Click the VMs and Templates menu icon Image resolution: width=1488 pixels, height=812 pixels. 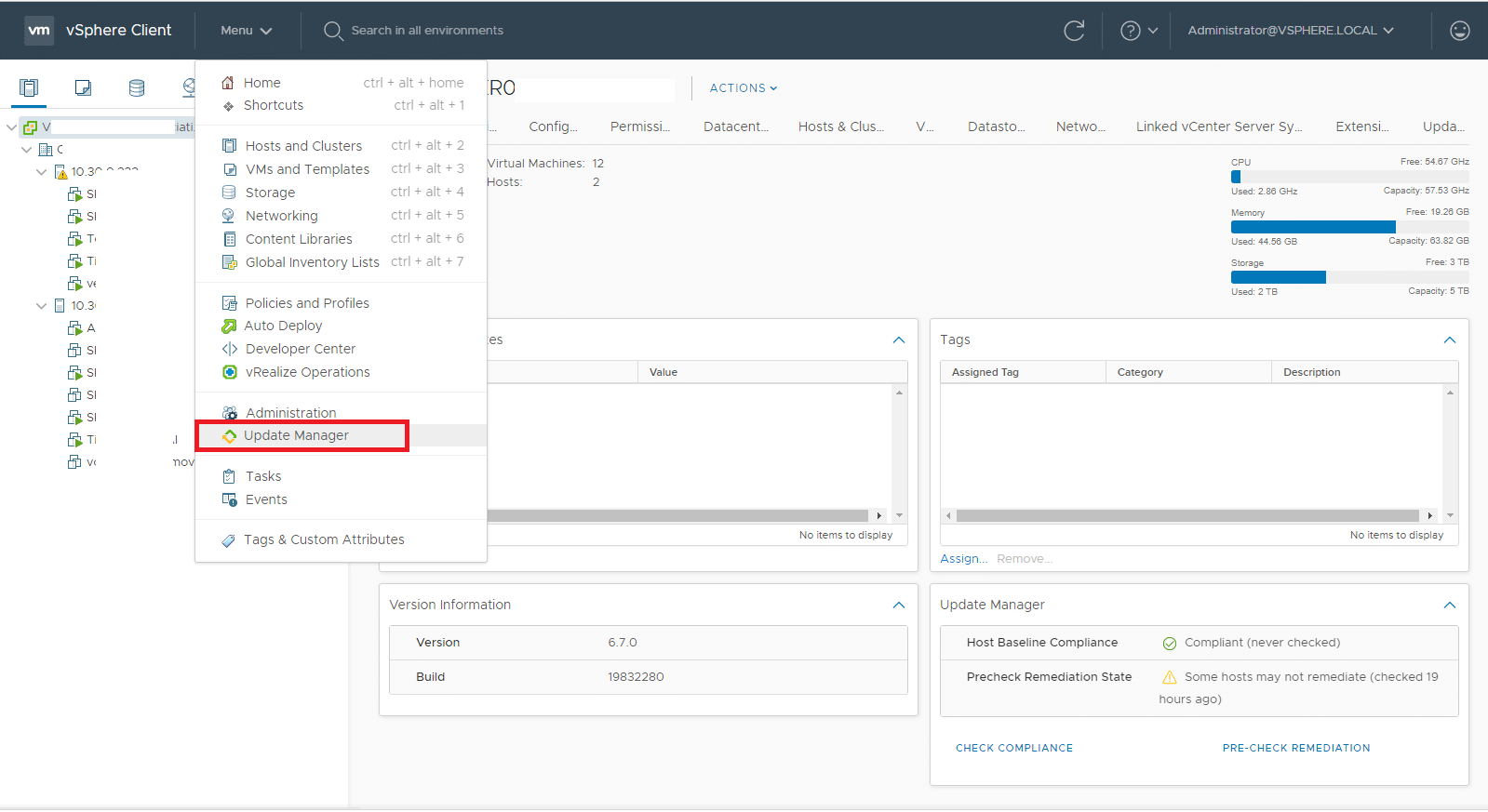click(x=229, y=169)
